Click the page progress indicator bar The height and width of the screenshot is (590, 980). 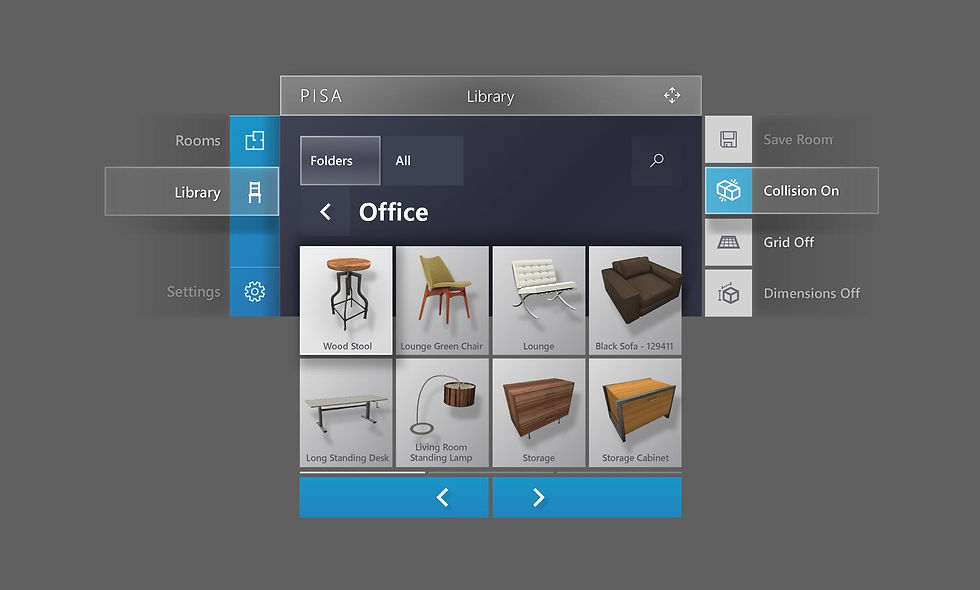coord(491,472)
